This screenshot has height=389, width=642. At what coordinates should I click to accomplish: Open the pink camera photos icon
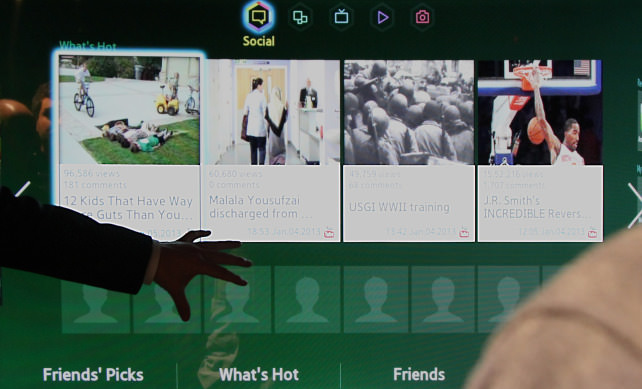422,17
